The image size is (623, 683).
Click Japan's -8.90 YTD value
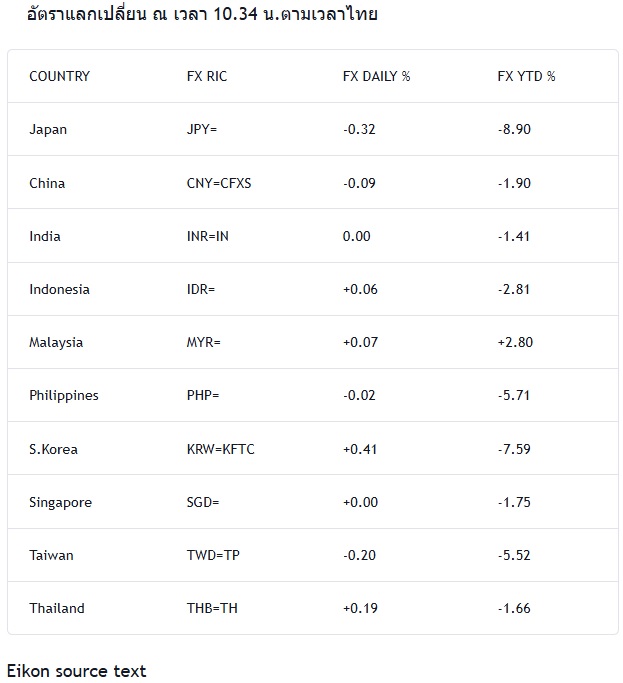[x=514, y=129]
